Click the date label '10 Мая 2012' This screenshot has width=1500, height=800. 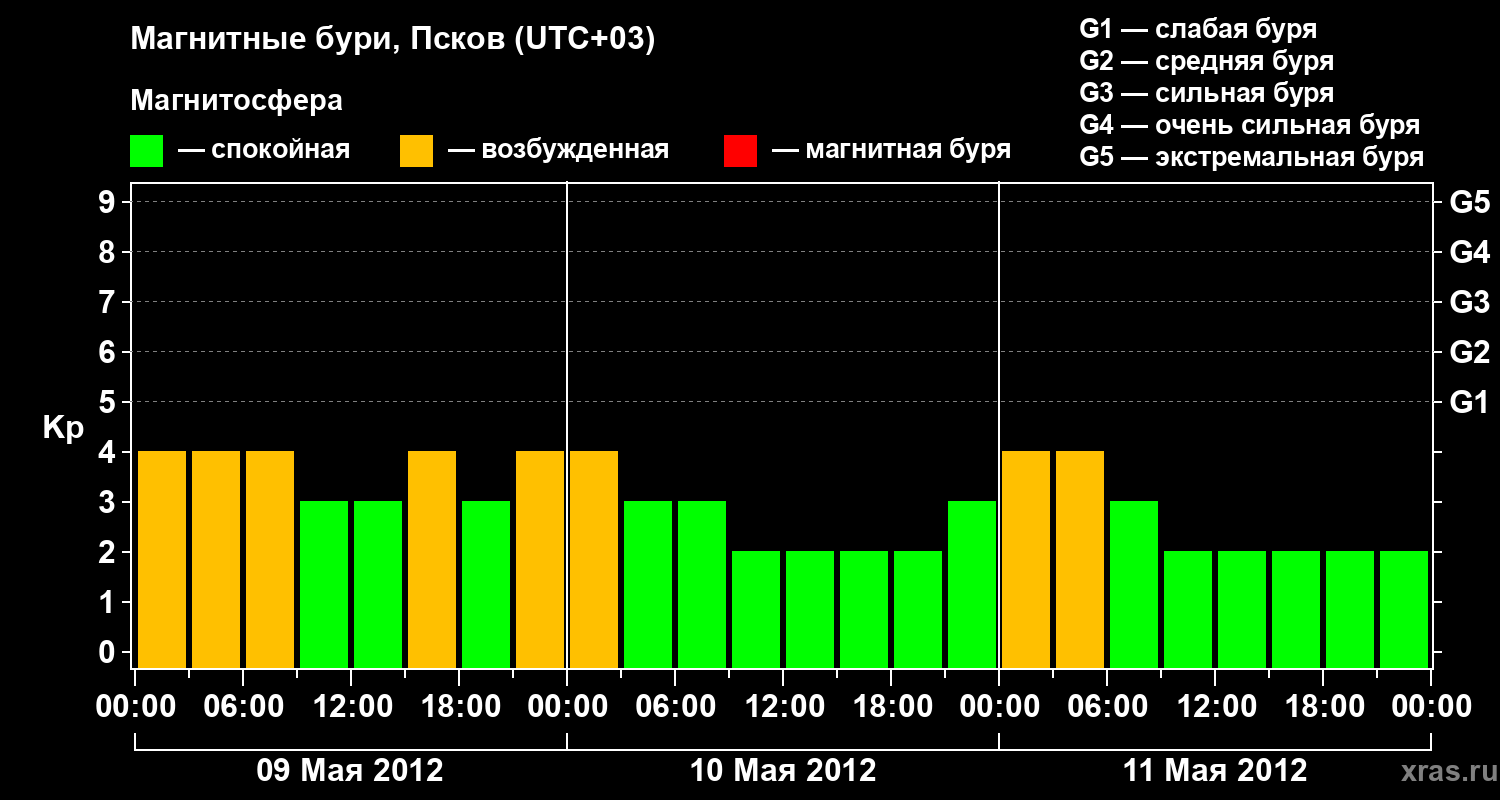pos(783,771)
